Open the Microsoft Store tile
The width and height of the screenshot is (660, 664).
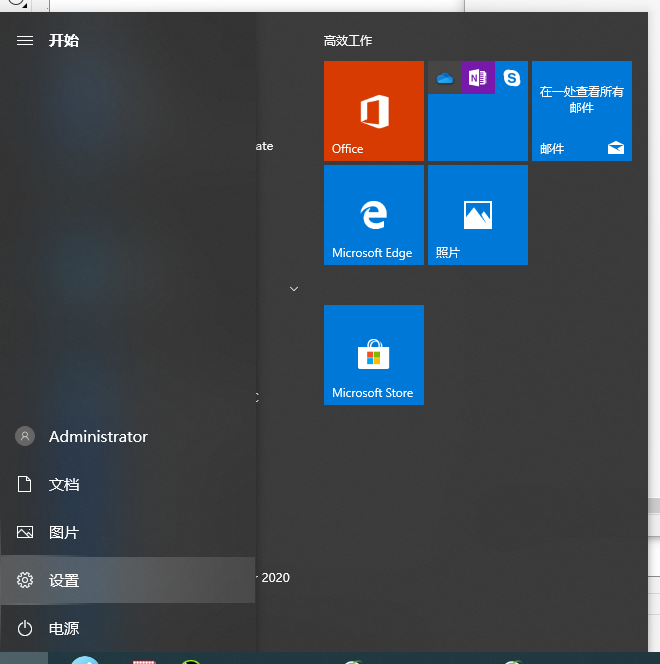coord(374,355)
